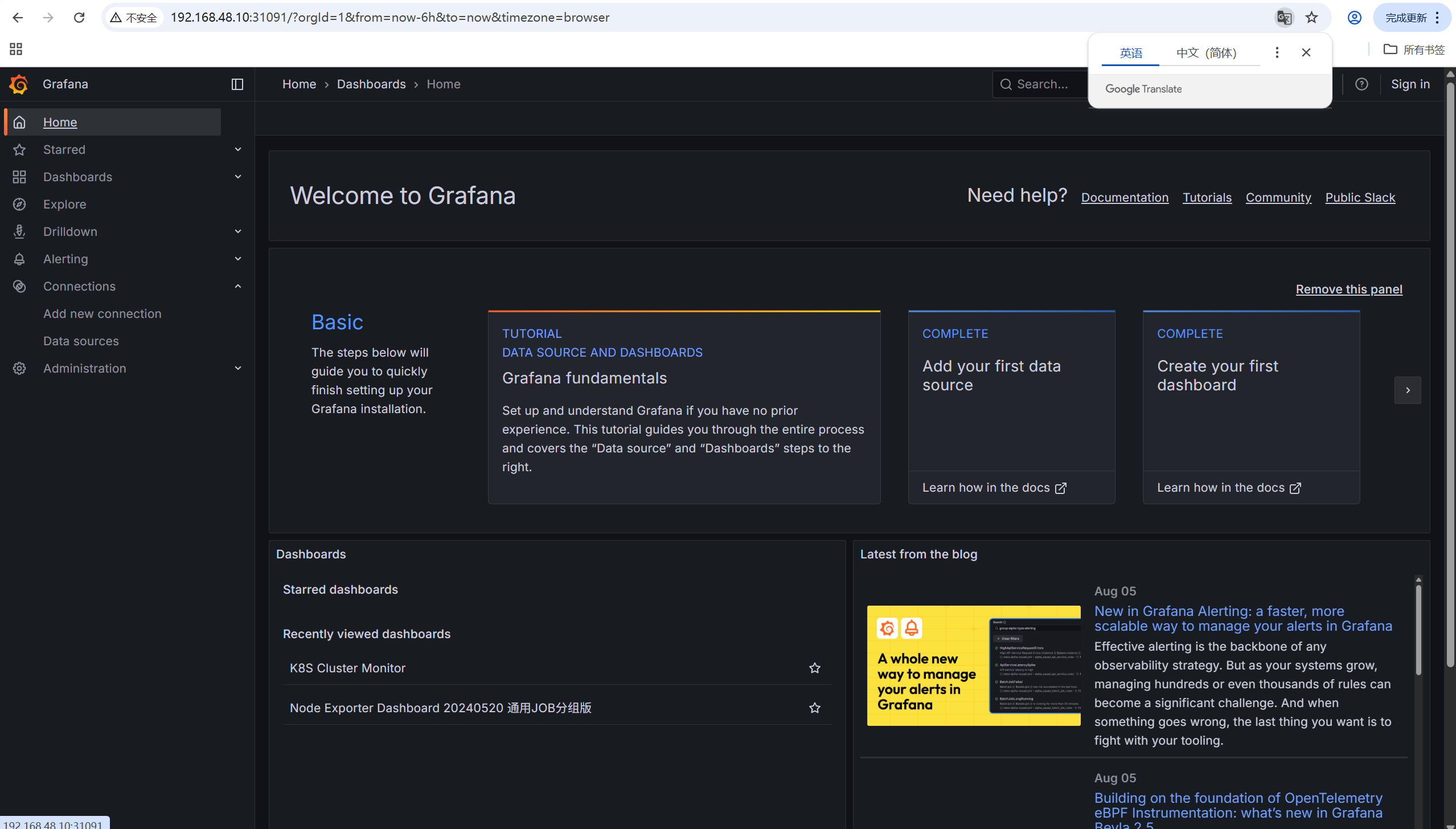Open Learn how in docs for dashboard
Screen dimensions: 1456x829
[x=1229, y=488]
